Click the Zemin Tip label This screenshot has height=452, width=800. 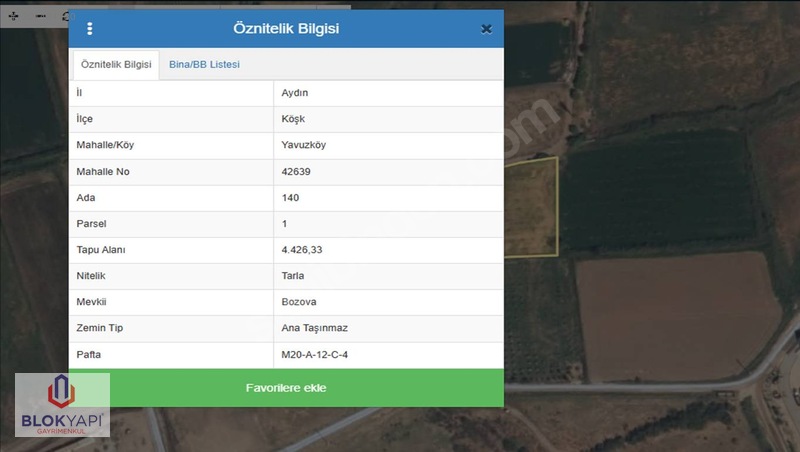[x=99, y=328]
